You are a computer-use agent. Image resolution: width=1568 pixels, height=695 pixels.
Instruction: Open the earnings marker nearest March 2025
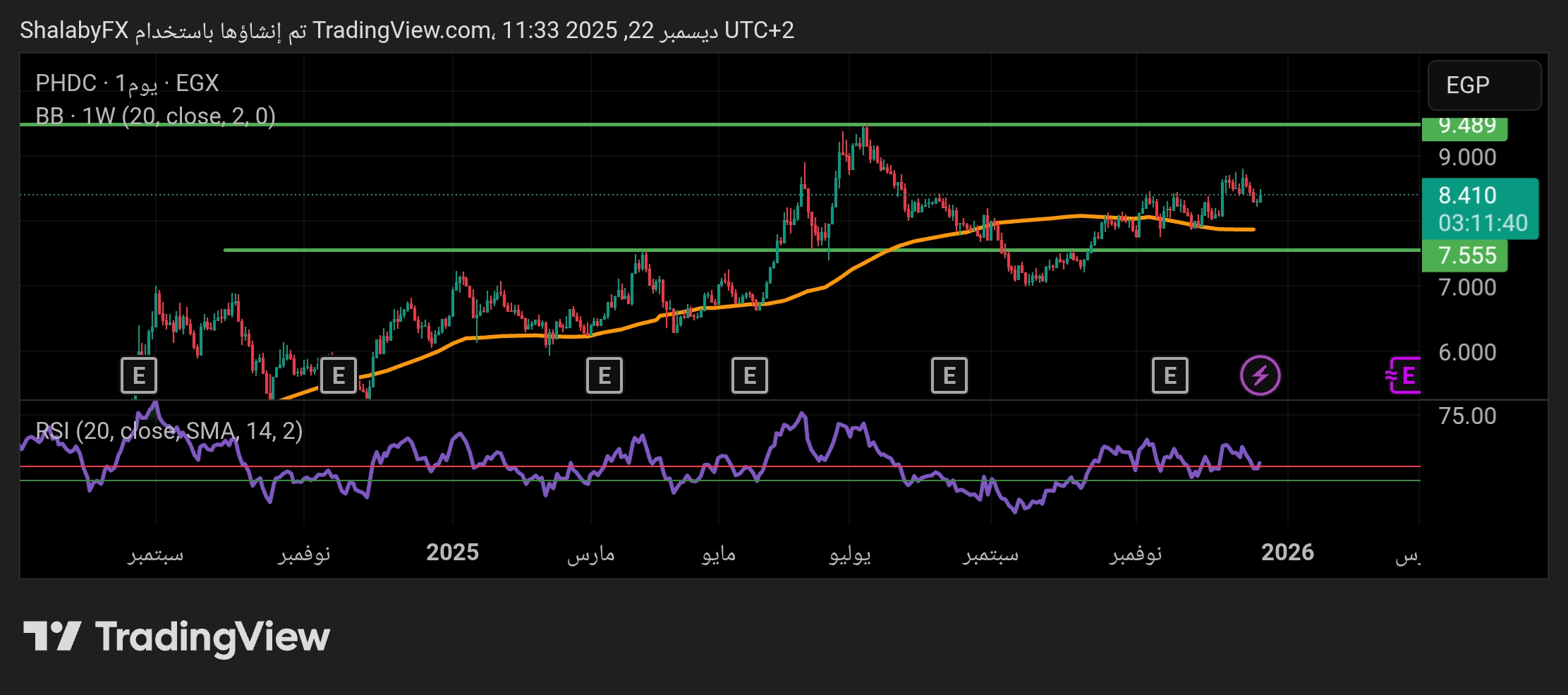604,375
